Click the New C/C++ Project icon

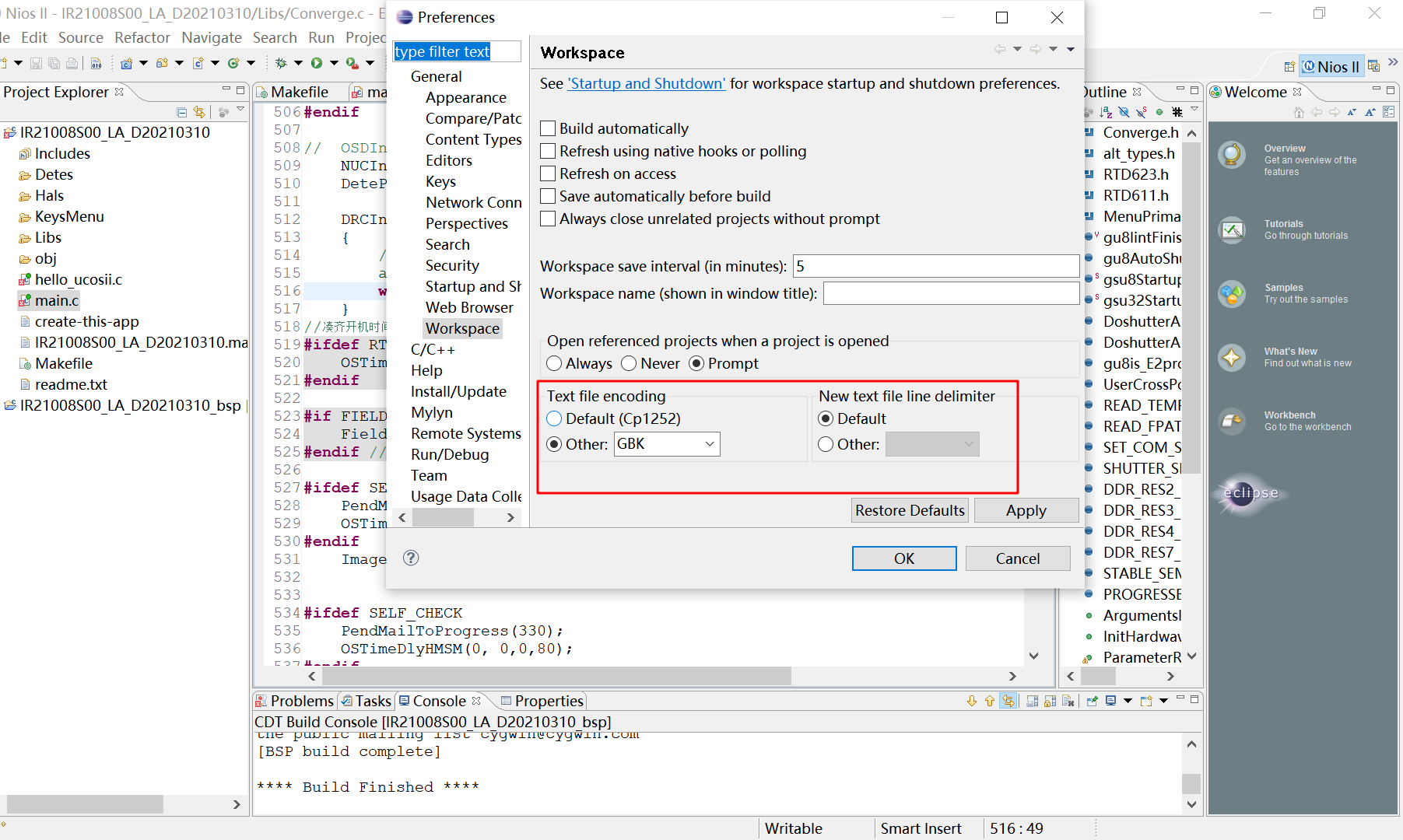point(126,63)
